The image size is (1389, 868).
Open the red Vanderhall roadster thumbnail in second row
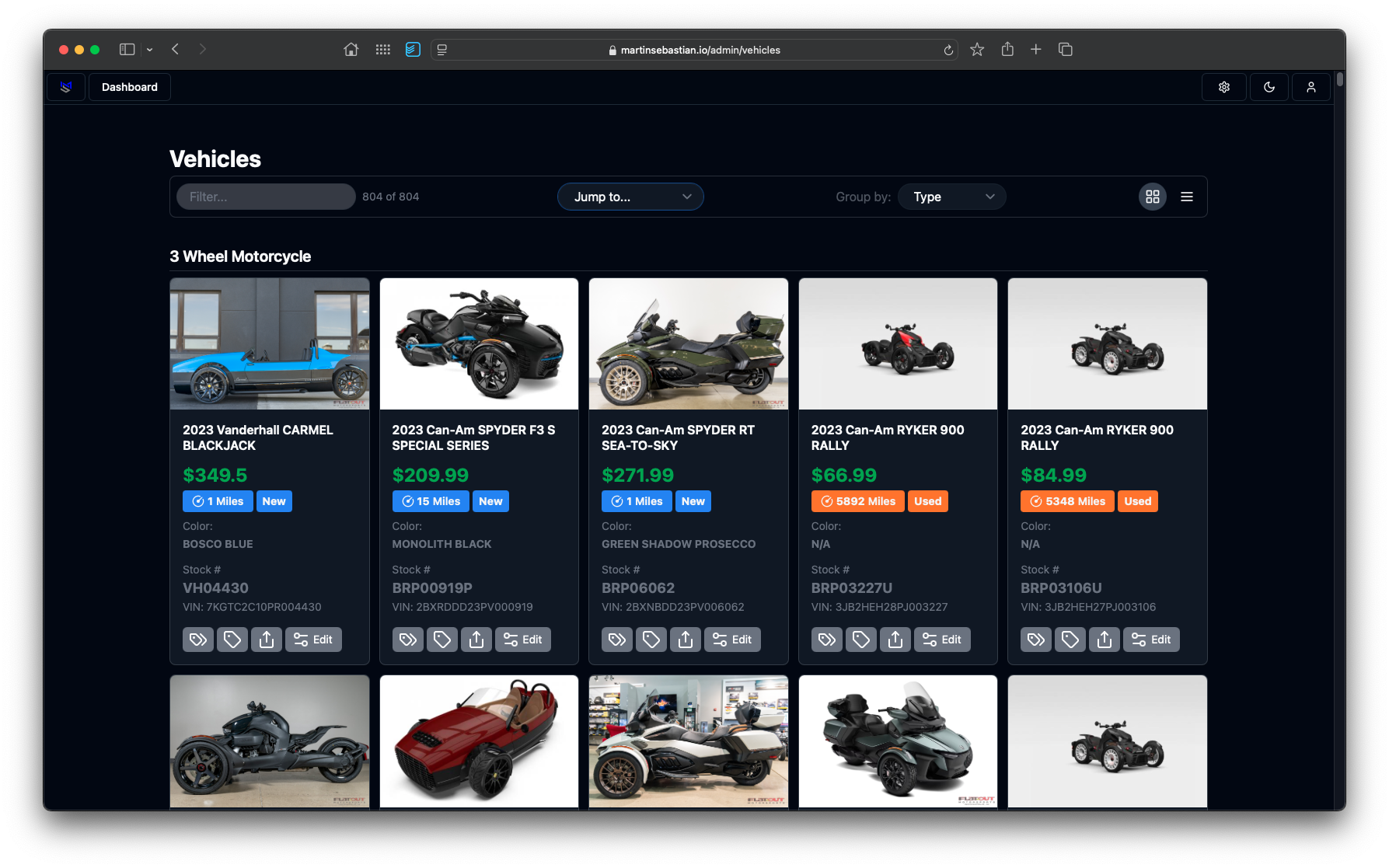[x=479, y=741]
